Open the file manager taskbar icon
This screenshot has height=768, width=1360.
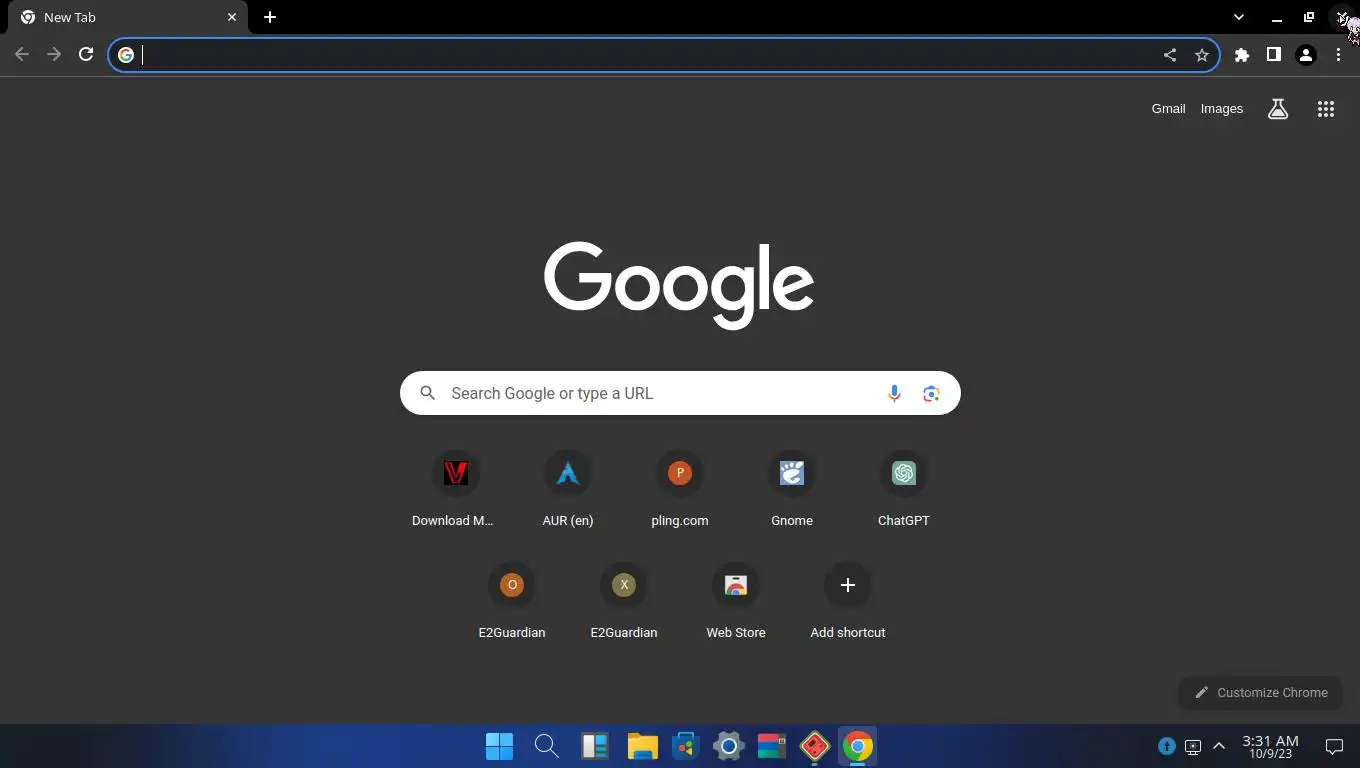coord(642,746)
